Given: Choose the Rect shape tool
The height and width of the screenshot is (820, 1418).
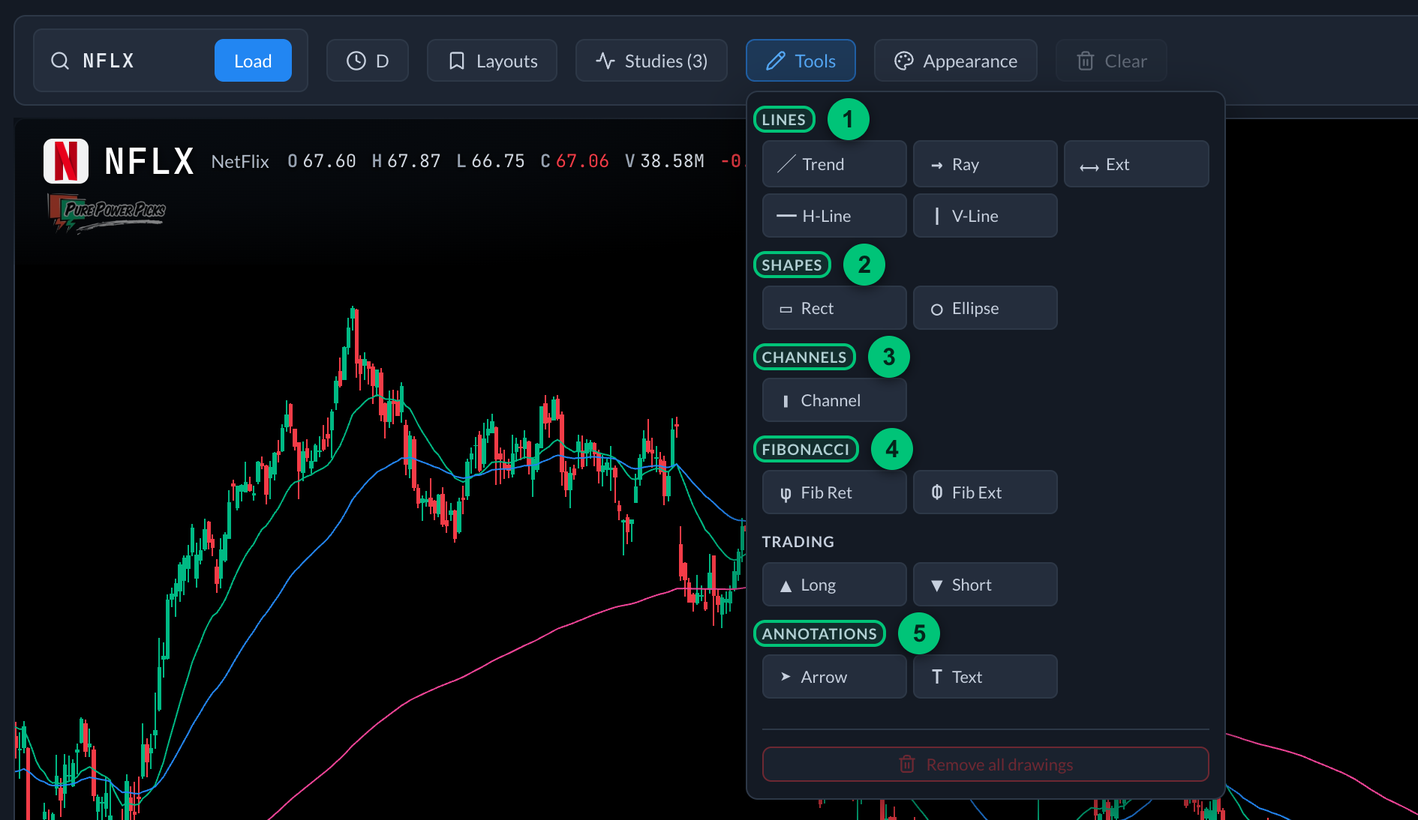Looking at the screenshot, I should click(x=834, y=308).
